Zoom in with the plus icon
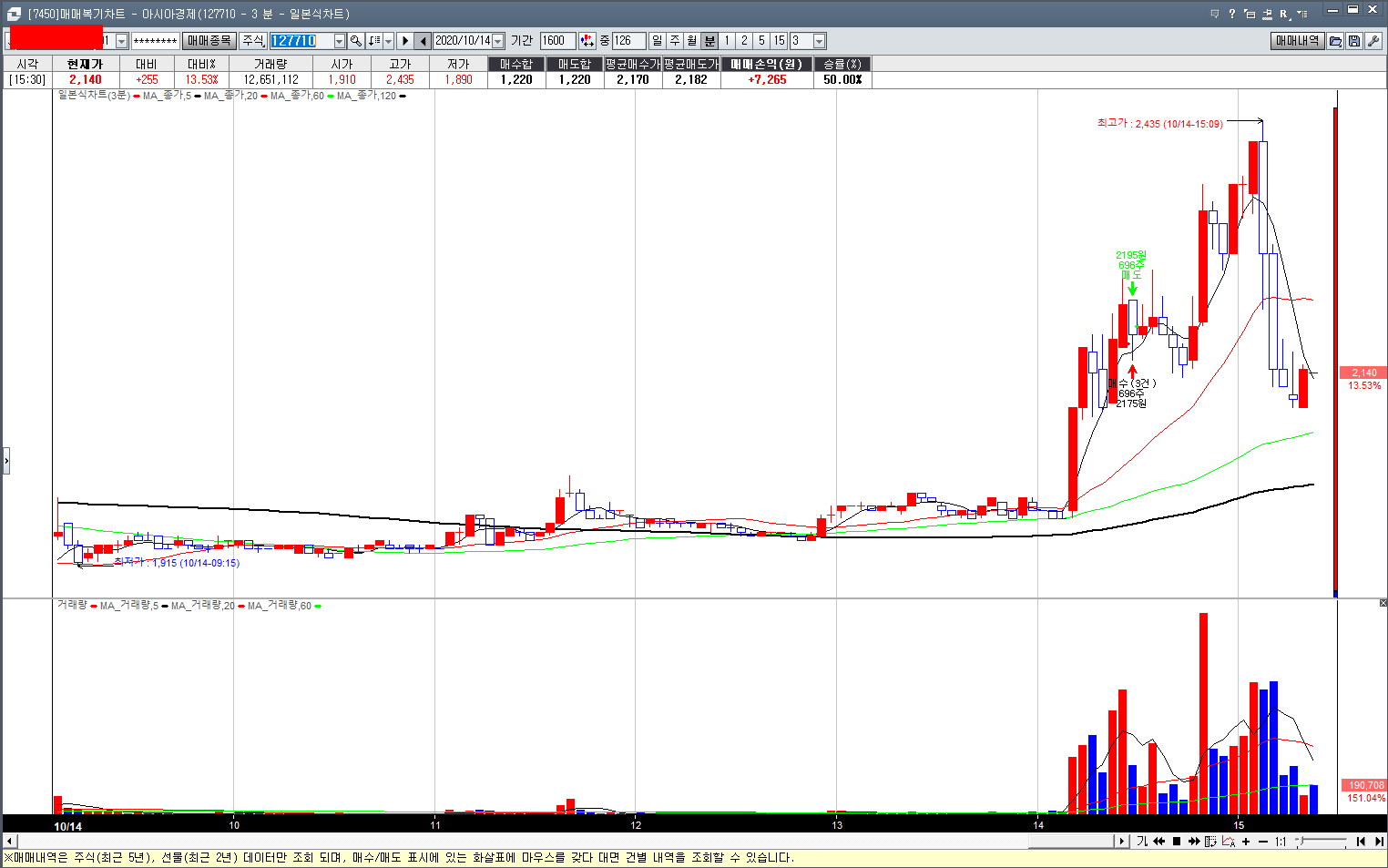Viewport: 1388px width, 868px height. [x=1246, y=842]
